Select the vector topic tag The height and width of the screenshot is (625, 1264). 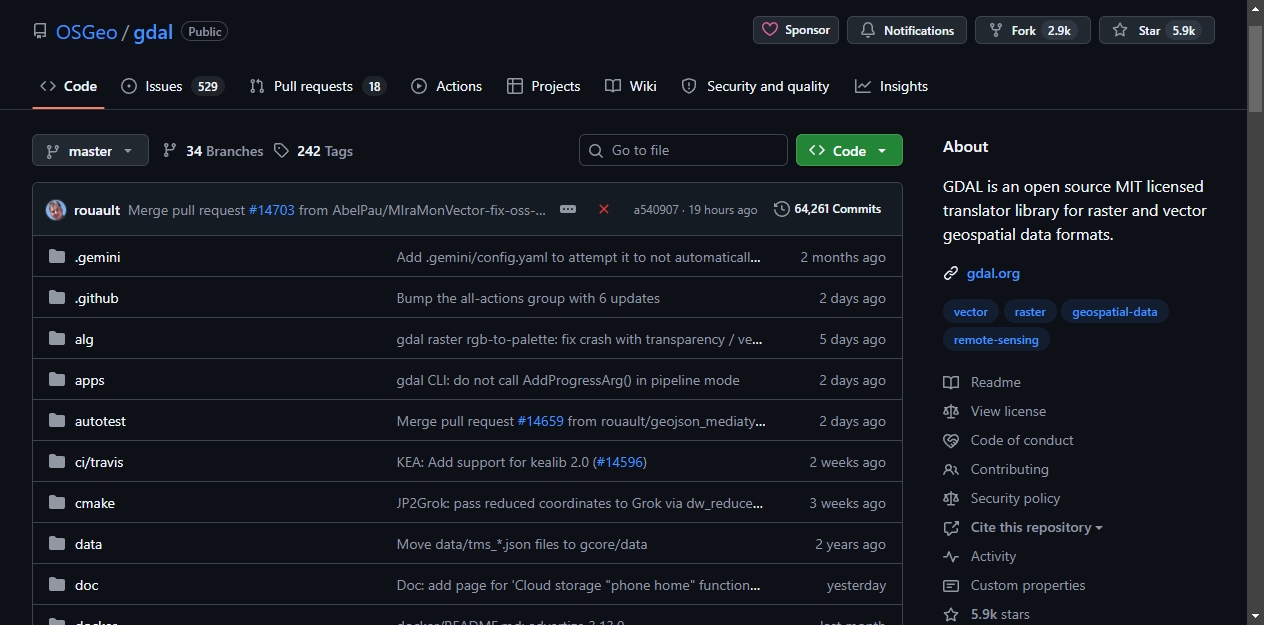click(x=970, y=312)
